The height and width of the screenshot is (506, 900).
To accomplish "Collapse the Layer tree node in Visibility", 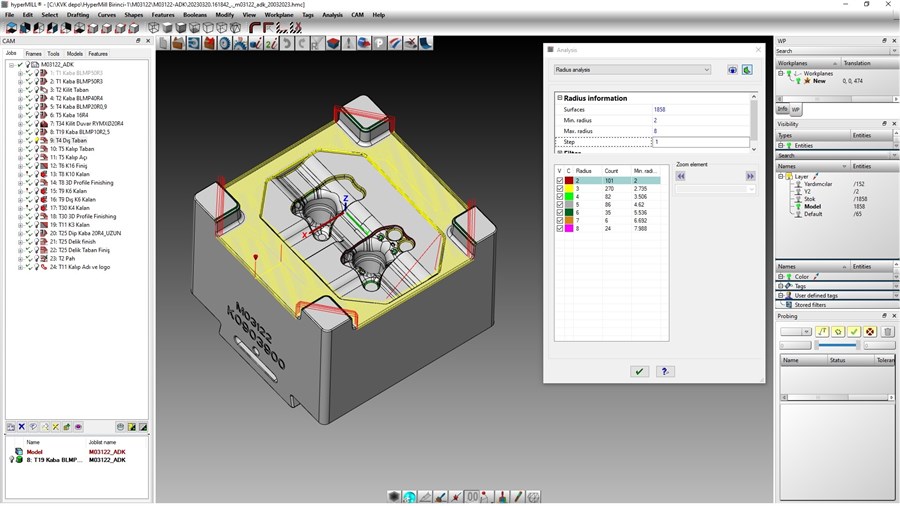I will point(781,177).
